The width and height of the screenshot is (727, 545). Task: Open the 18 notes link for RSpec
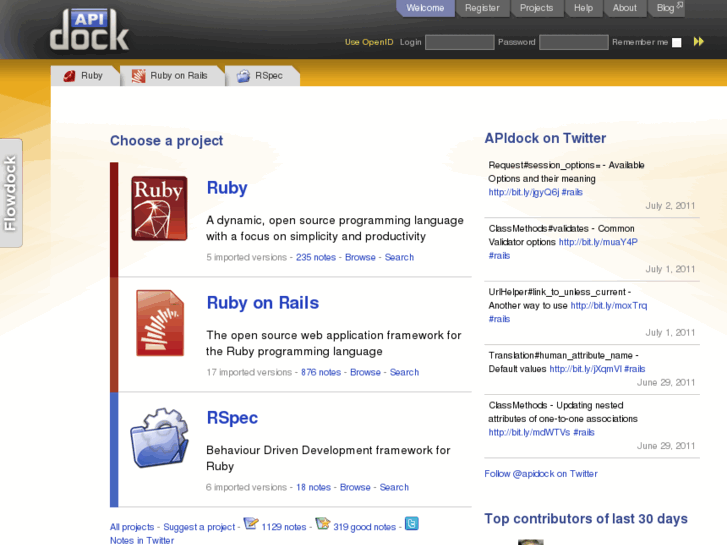click(x=313, y=487)
